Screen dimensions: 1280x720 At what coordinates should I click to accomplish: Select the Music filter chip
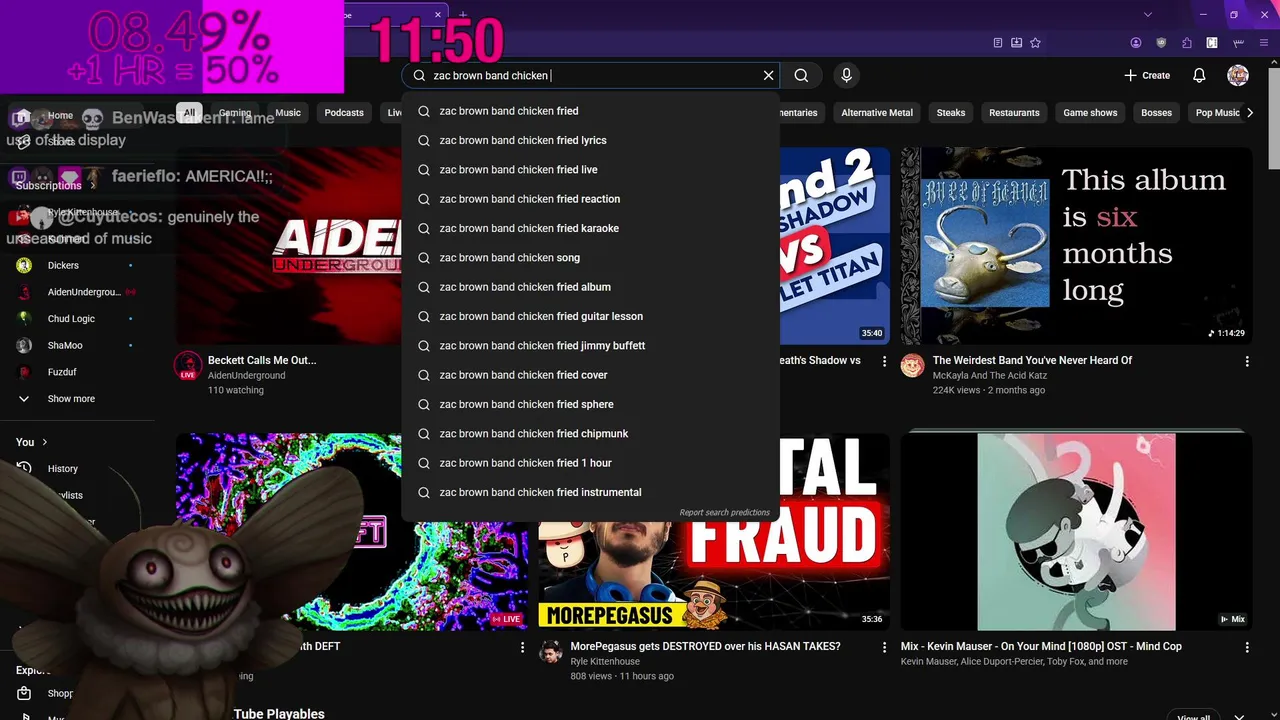[288, 113]
